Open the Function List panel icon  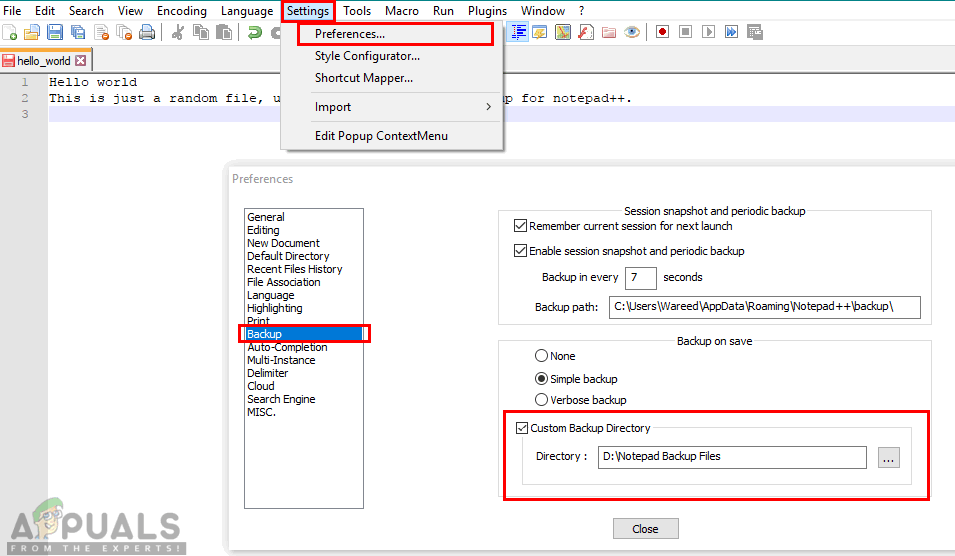point(586,32)
